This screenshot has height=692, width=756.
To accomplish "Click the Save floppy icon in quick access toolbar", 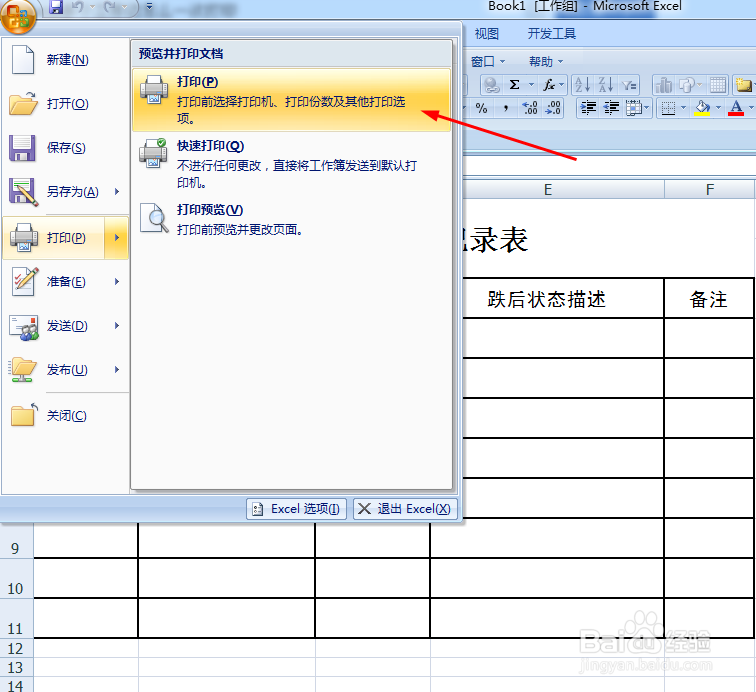I will [56, 7].
